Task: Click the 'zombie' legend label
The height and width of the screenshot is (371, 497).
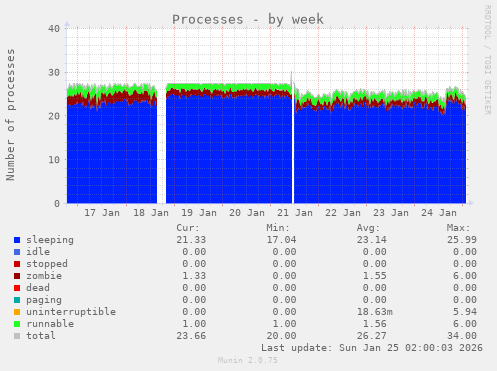Action: (44, 276)
